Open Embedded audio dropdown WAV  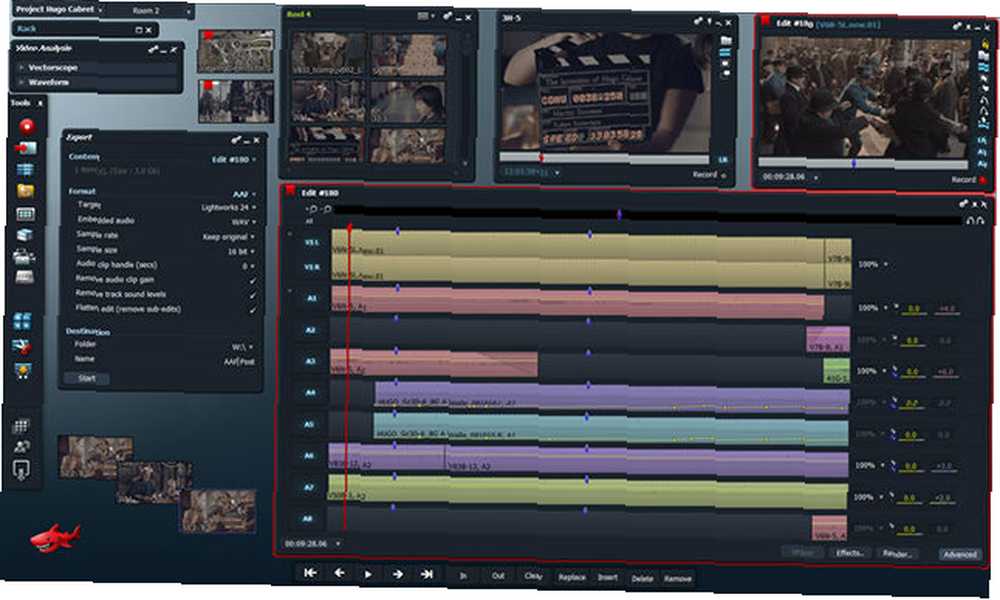point(244,223)
